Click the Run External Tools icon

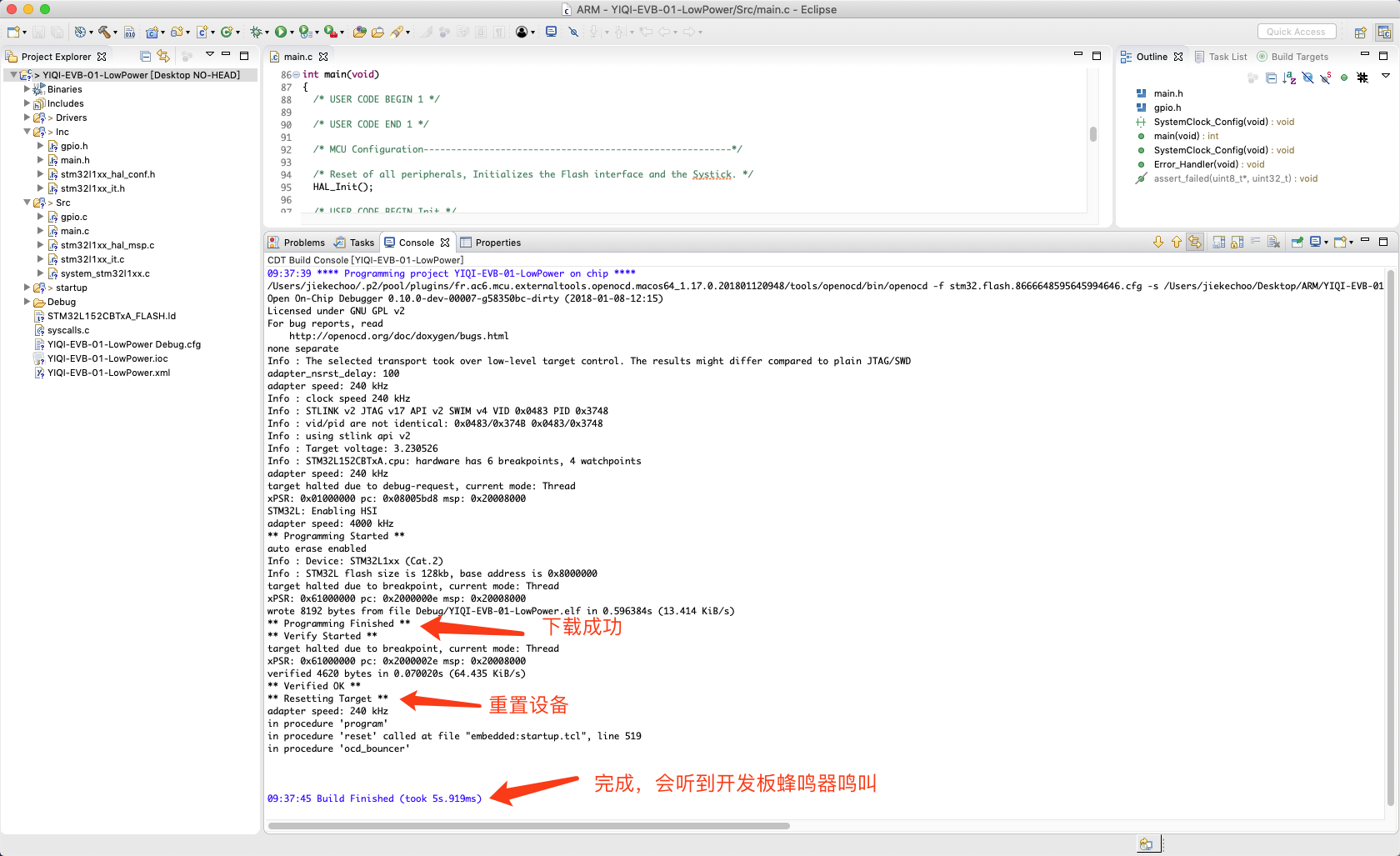click(x=330, y=32)
